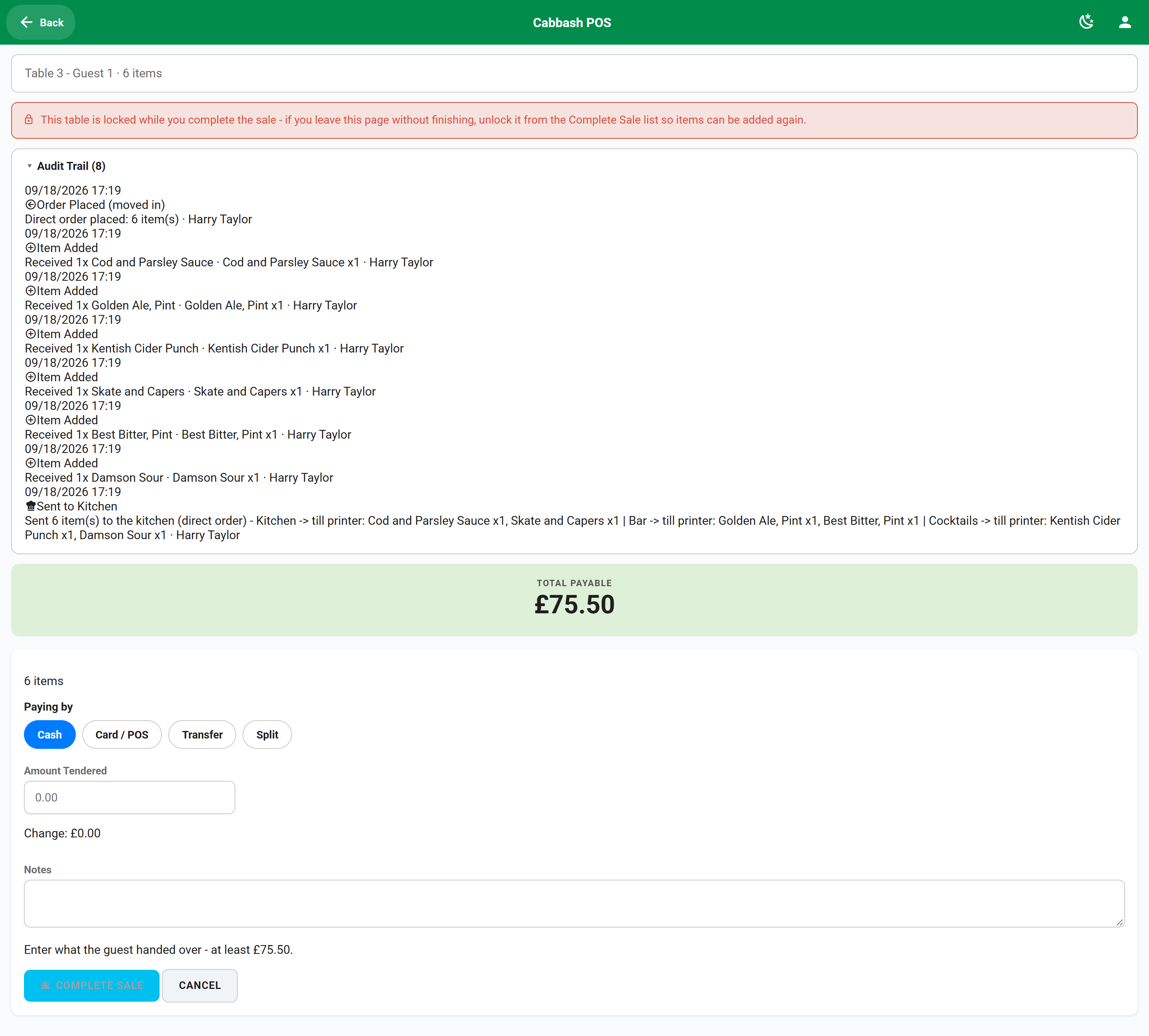Toggle dark mode moon icon
This screenshot has height=1036, width=1149.
1086,22
